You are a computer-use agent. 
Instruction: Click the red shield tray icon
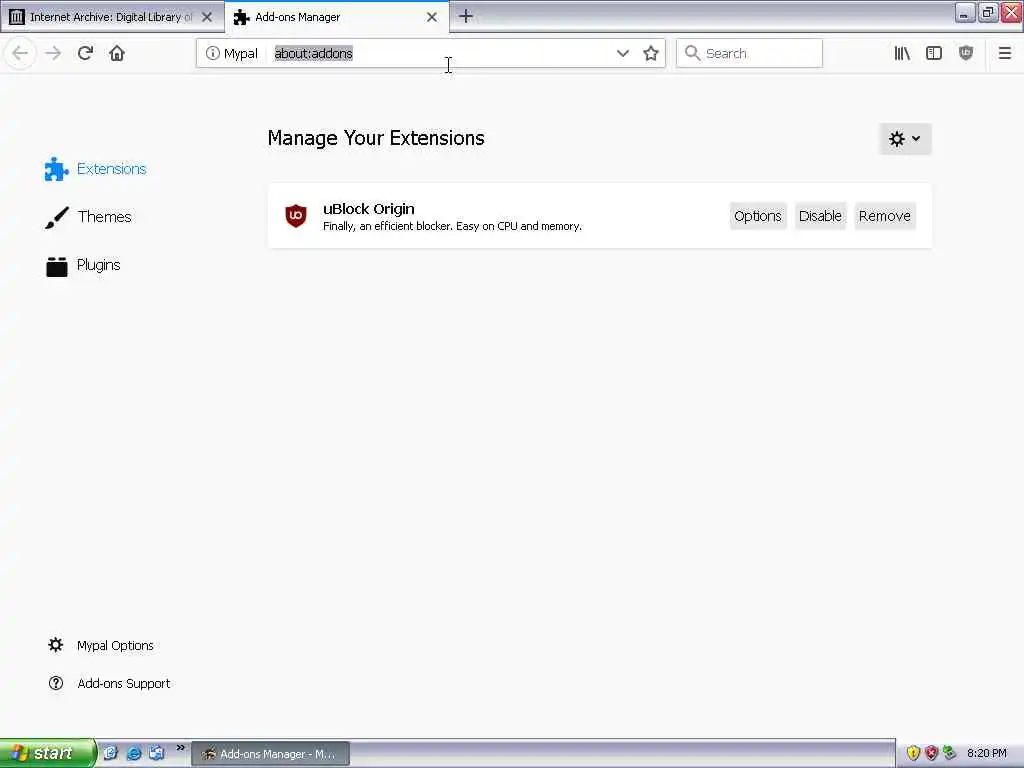point(931,753)
